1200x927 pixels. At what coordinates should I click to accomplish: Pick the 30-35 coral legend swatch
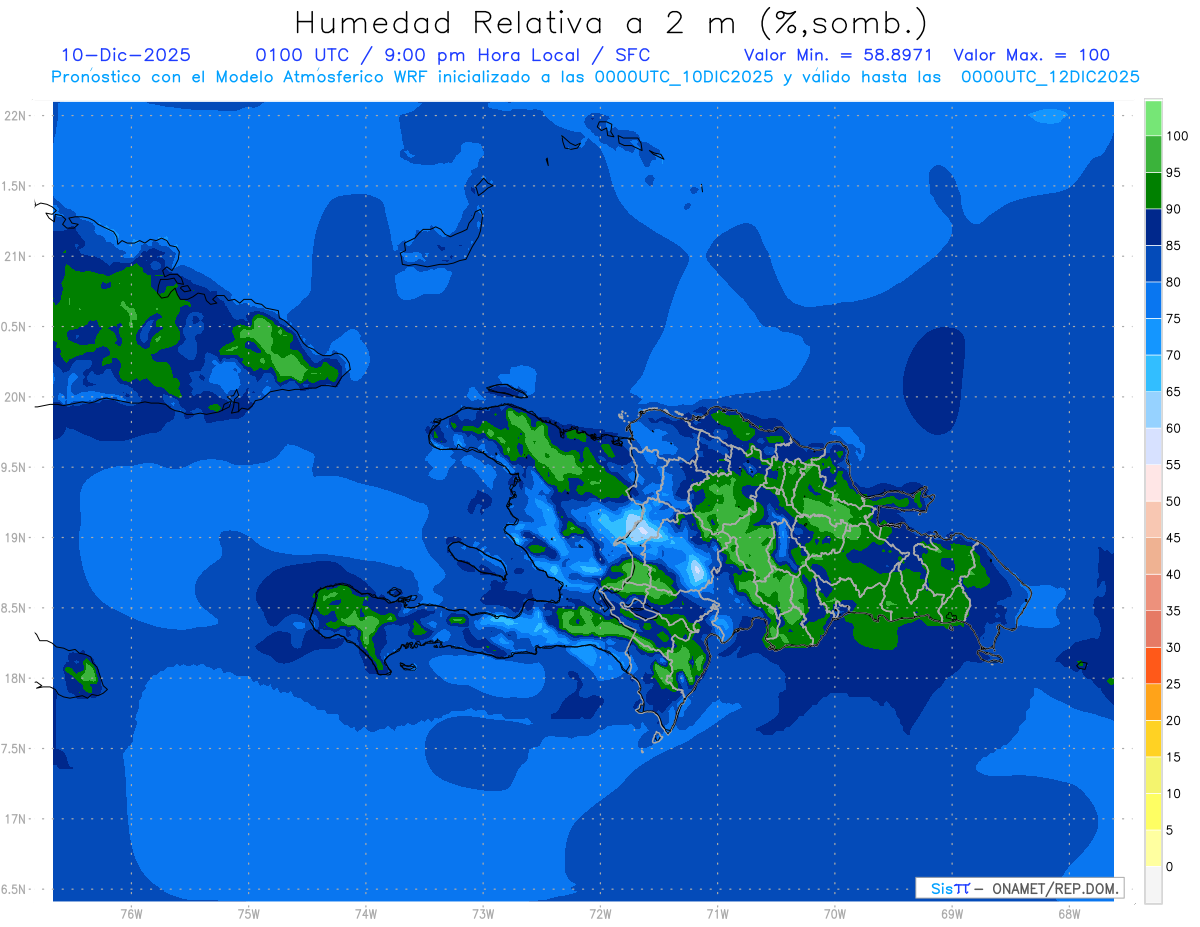tap(1153, 628)
